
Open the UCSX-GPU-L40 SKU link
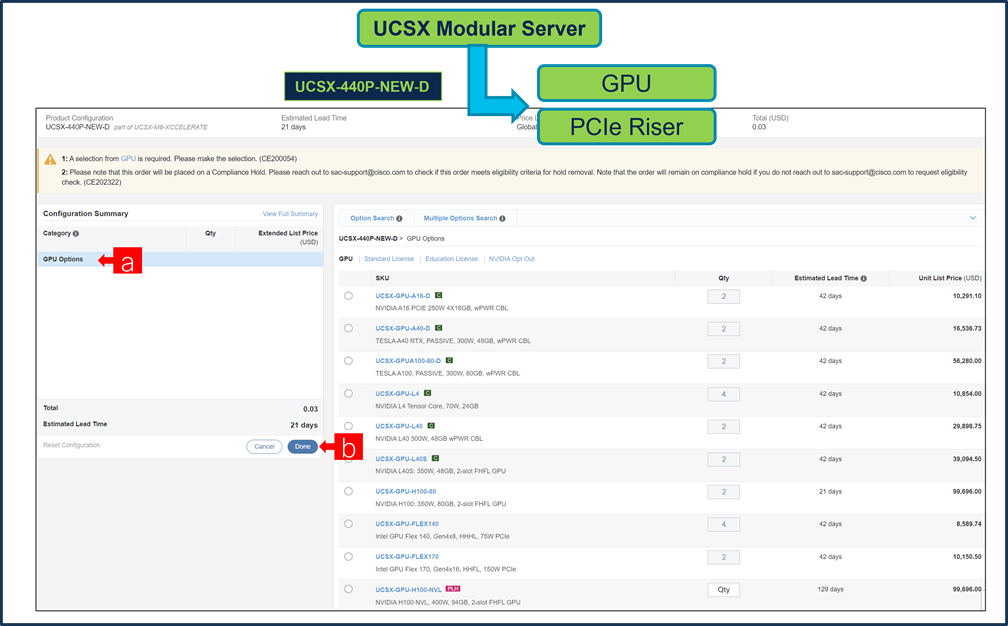399,426
